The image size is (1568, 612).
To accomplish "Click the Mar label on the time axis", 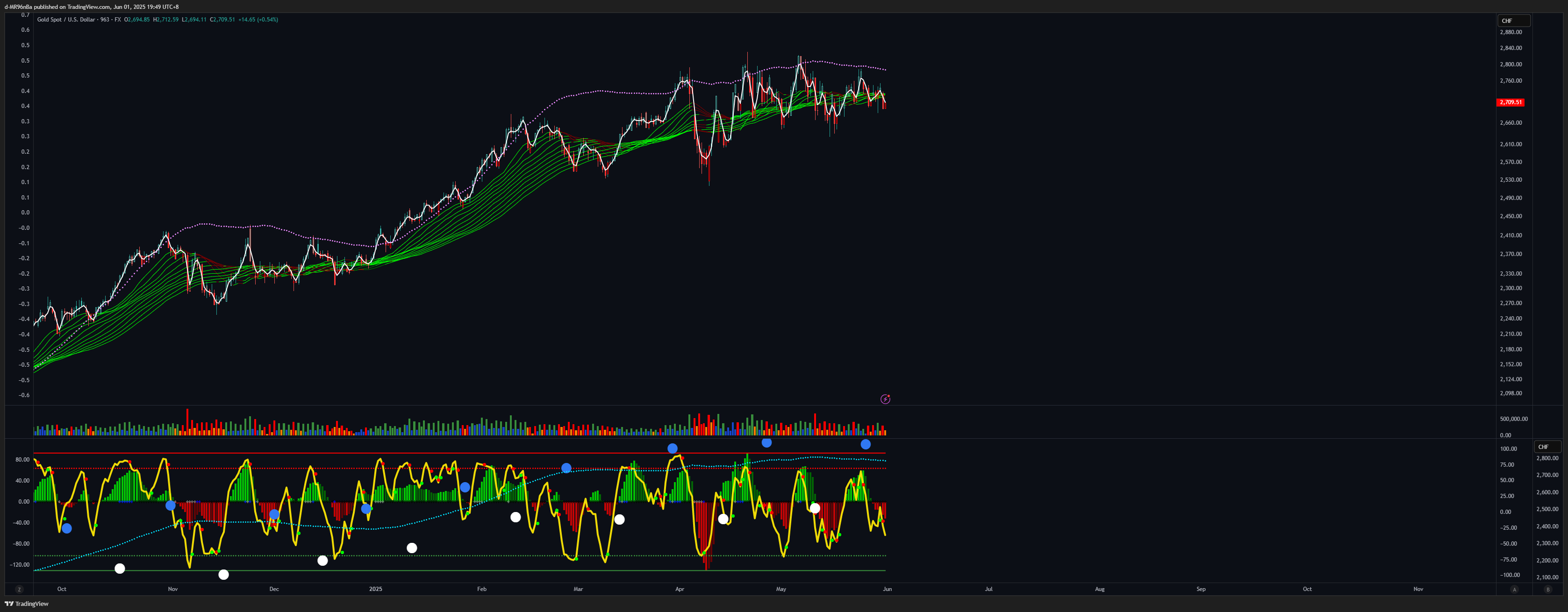I will pyautogui.click(x=578, y=589).
